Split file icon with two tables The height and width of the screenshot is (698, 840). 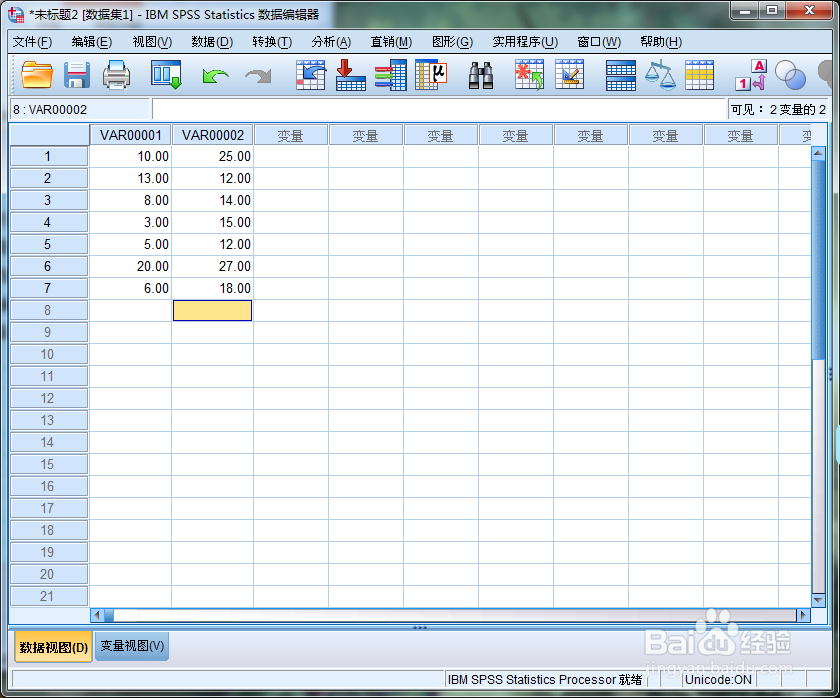click(620, 75)
